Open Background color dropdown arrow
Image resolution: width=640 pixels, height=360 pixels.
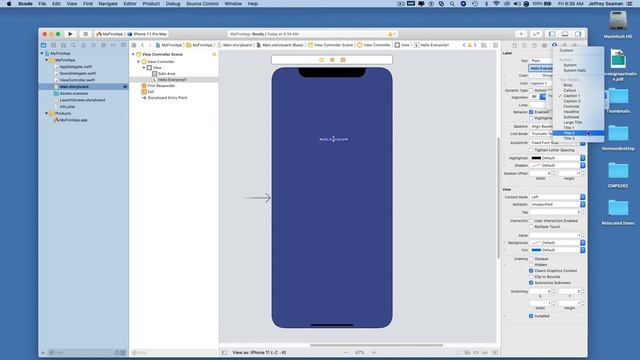(582, 242)
